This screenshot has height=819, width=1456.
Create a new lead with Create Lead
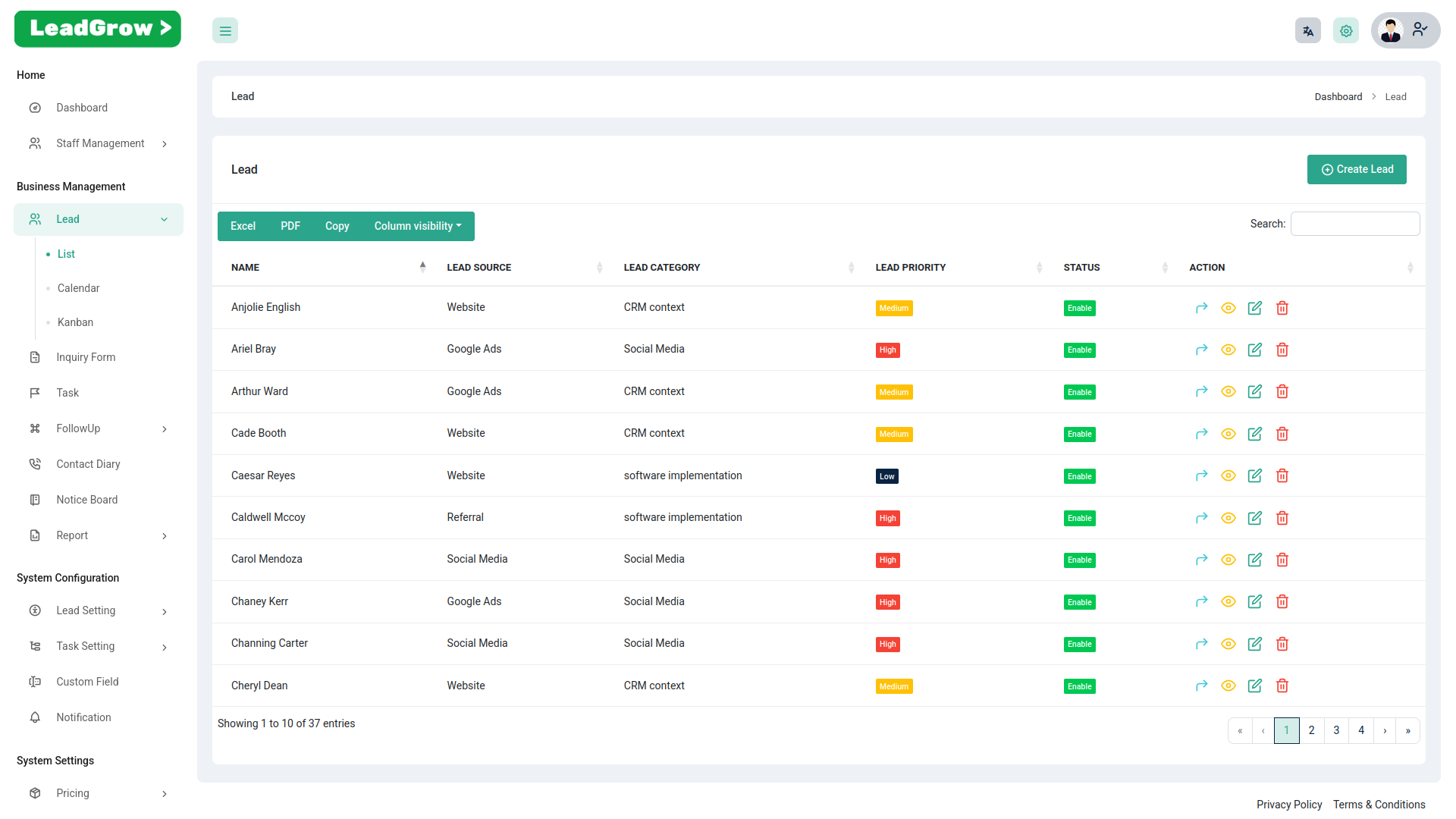[x=1357, y=170]
